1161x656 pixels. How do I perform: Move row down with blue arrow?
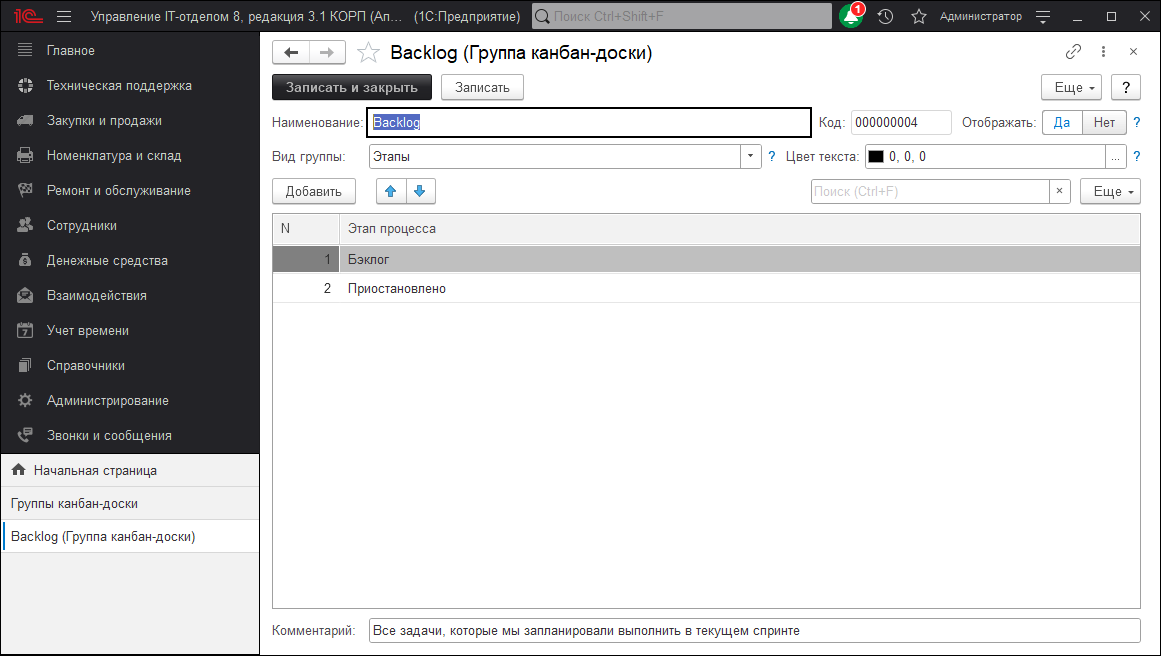click(420, 191)
